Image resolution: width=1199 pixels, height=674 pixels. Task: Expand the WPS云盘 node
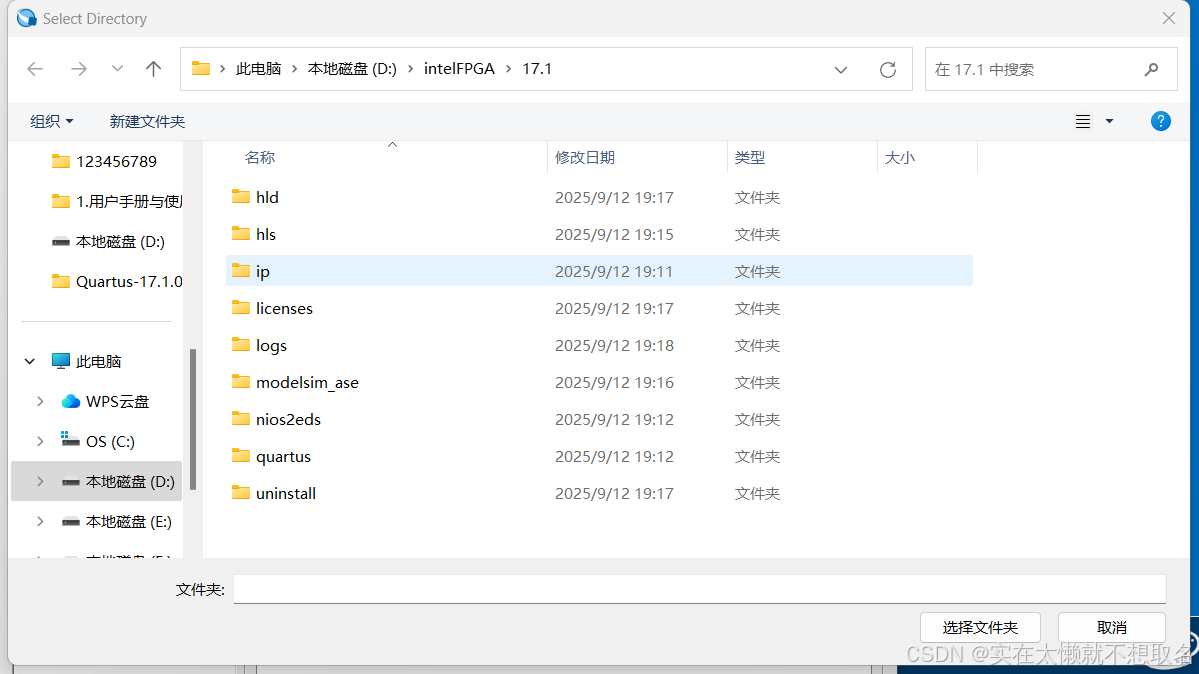point(41,401)
